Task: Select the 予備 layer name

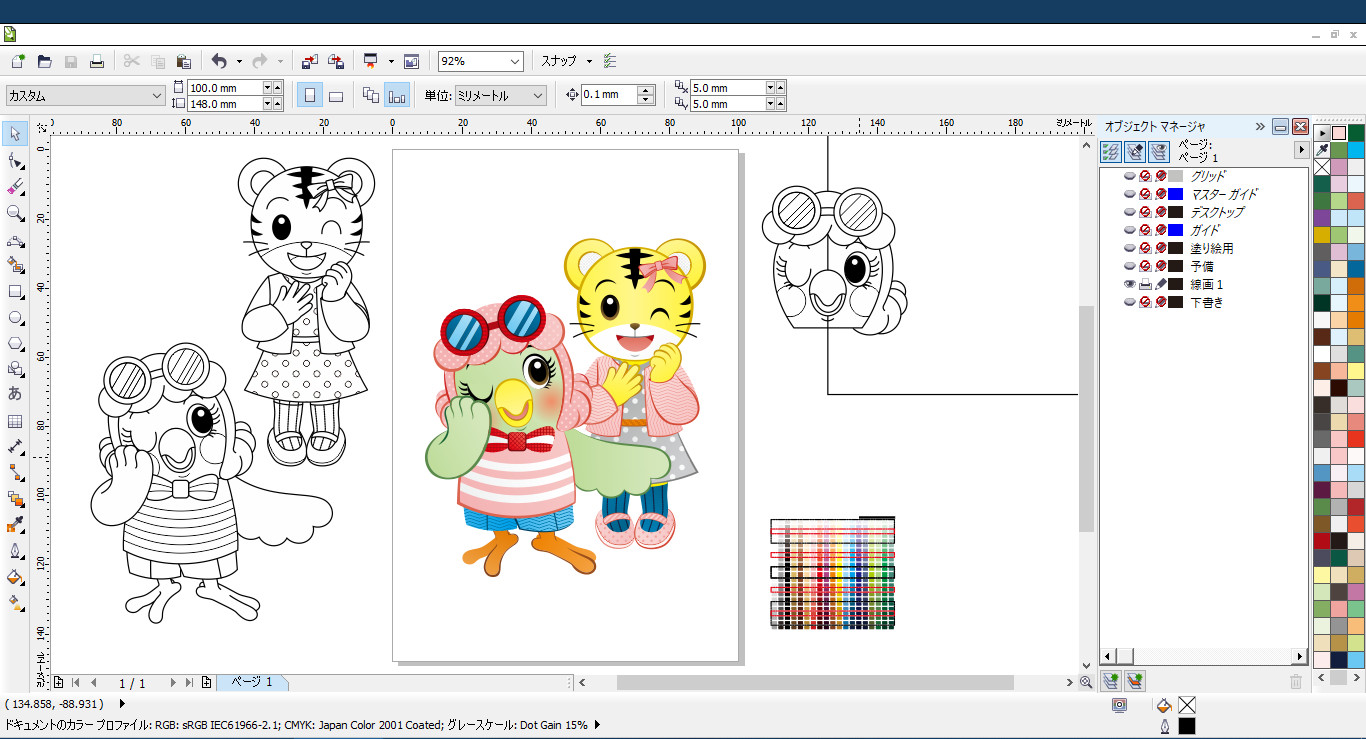Action: [x=1201, y=267]
